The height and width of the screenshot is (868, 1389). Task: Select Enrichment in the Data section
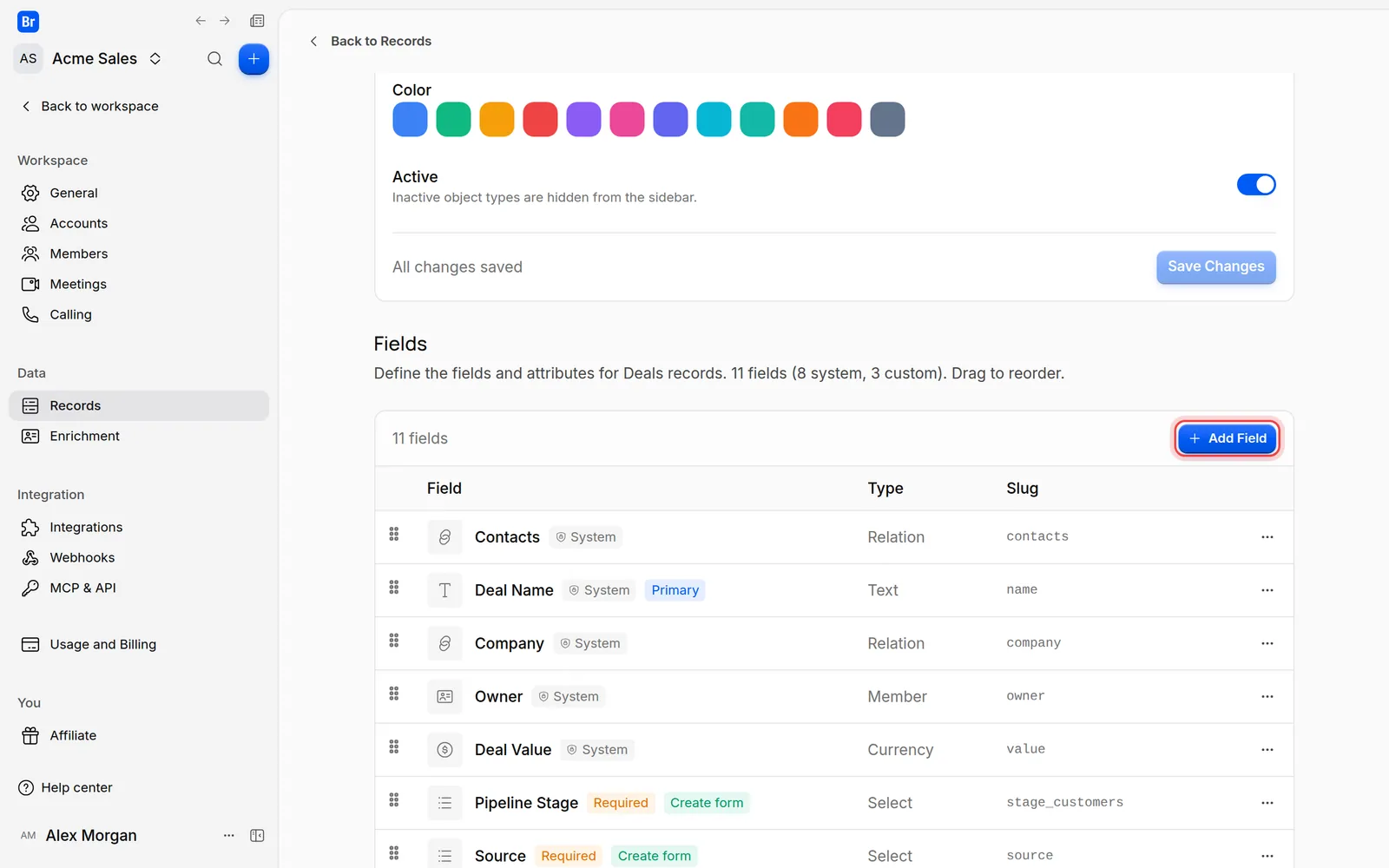[139, 436]
